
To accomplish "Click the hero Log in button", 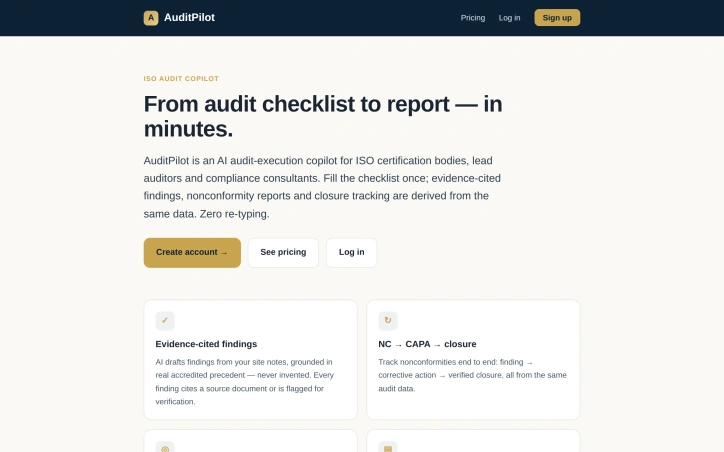I will [351, 253].
